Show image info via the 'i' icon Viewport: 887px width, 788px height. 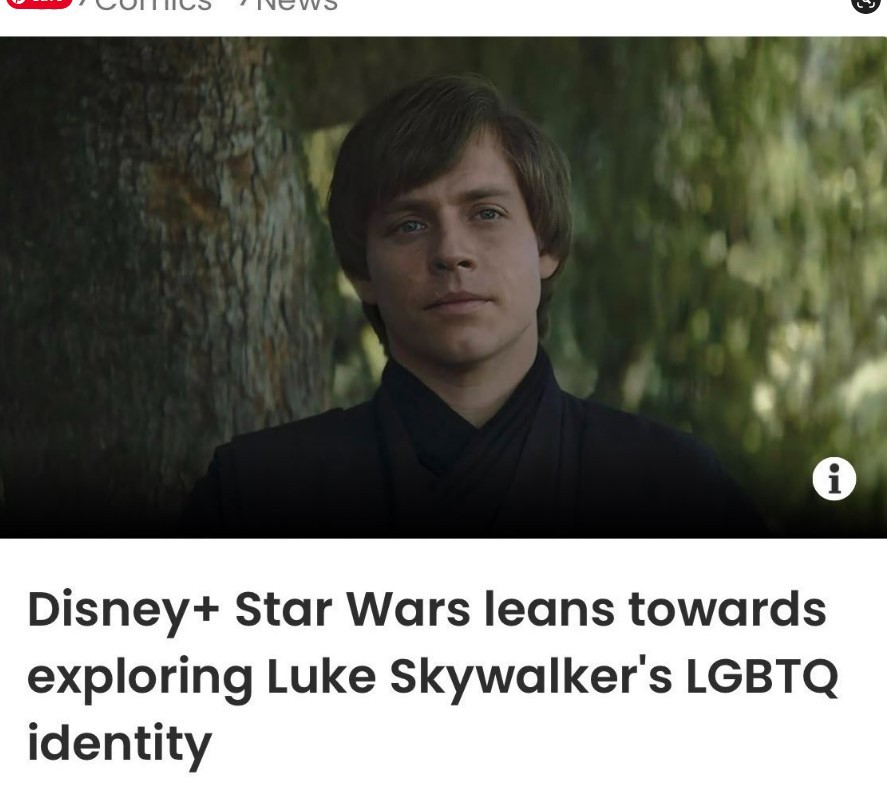click(x=834, y=479)
